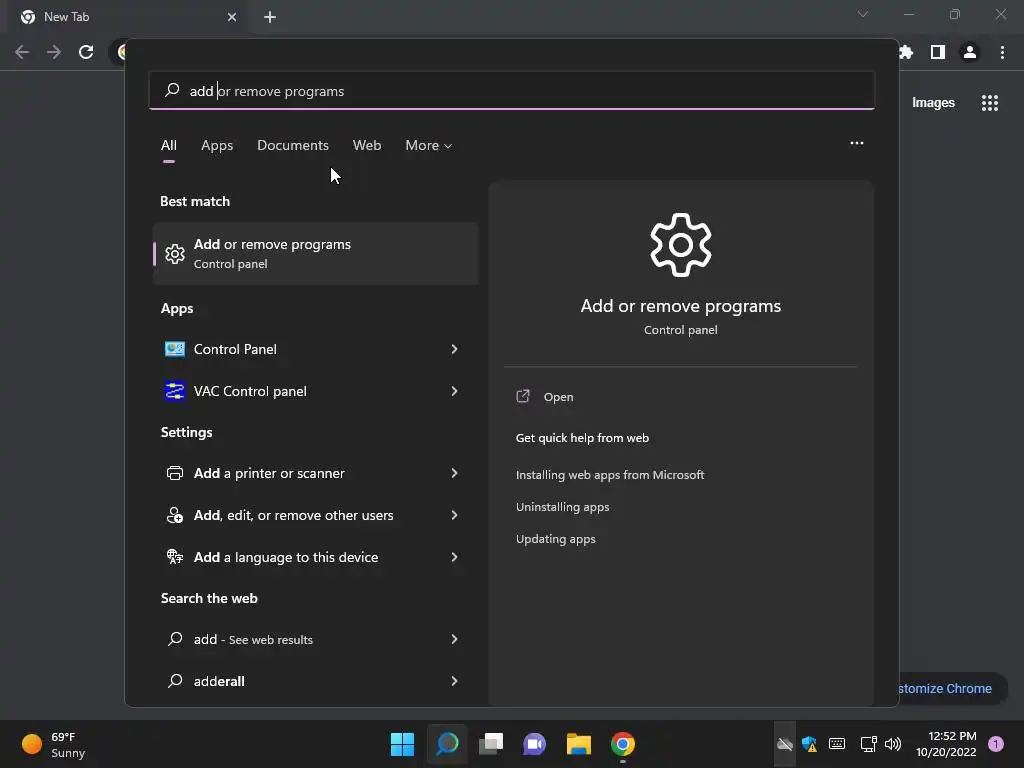Select the New Tab browser tab

click(128, 18)
